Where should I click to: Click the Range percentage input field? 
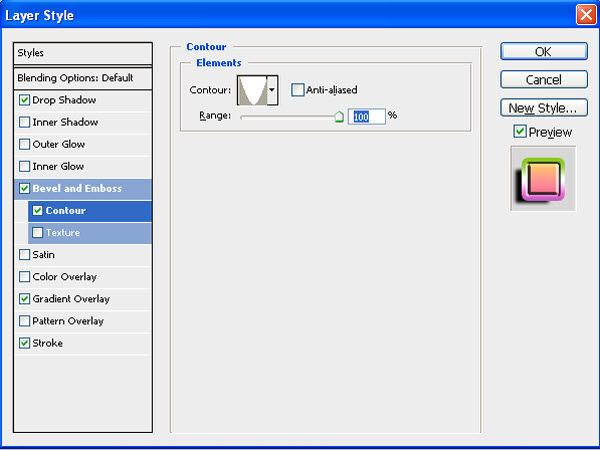[365, 116]
